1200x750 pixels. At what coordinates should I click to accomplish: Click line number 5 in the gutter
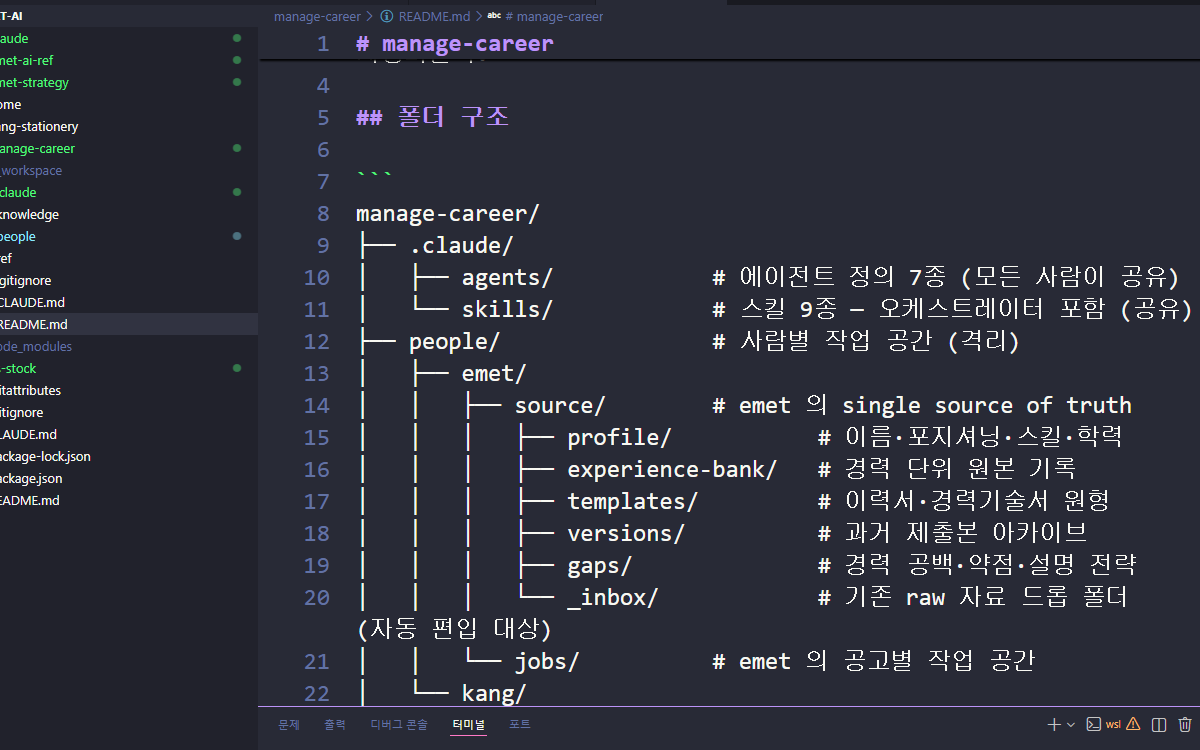(322, 117)
